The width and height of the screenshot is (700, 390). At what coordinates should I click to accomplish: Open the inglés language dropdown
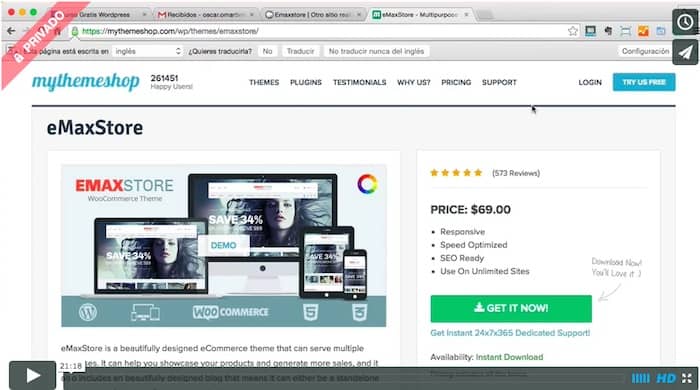point(147,51)
